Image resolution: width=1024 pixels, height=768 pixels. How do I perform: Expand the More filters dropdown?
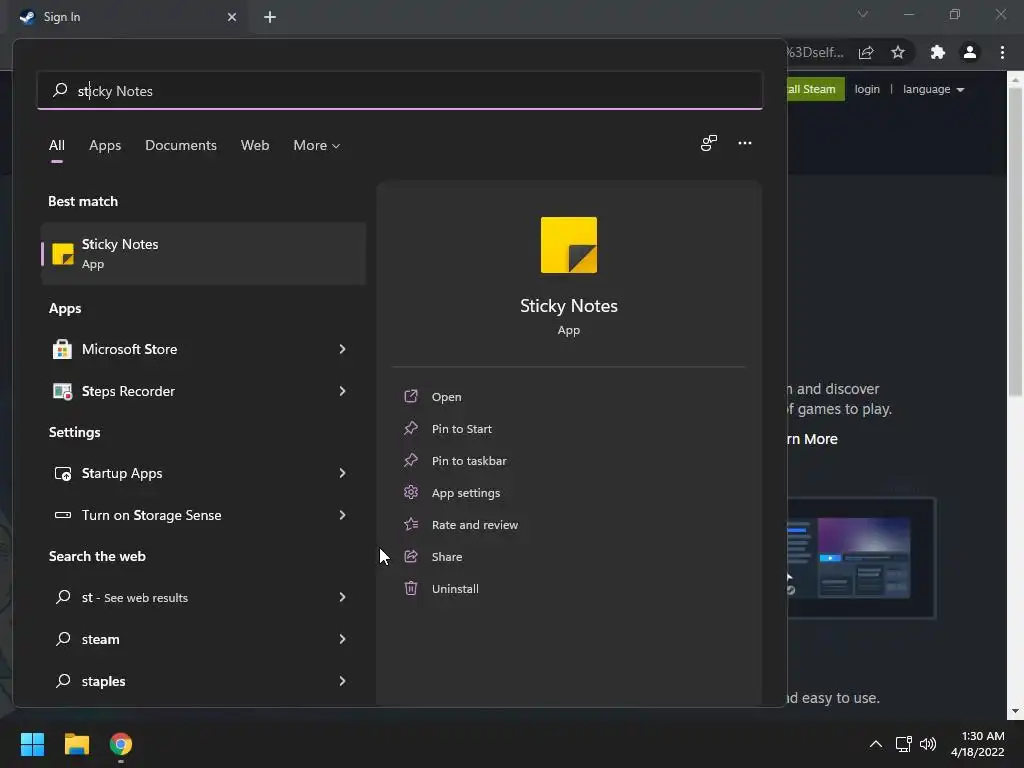[x=317, y=146]
